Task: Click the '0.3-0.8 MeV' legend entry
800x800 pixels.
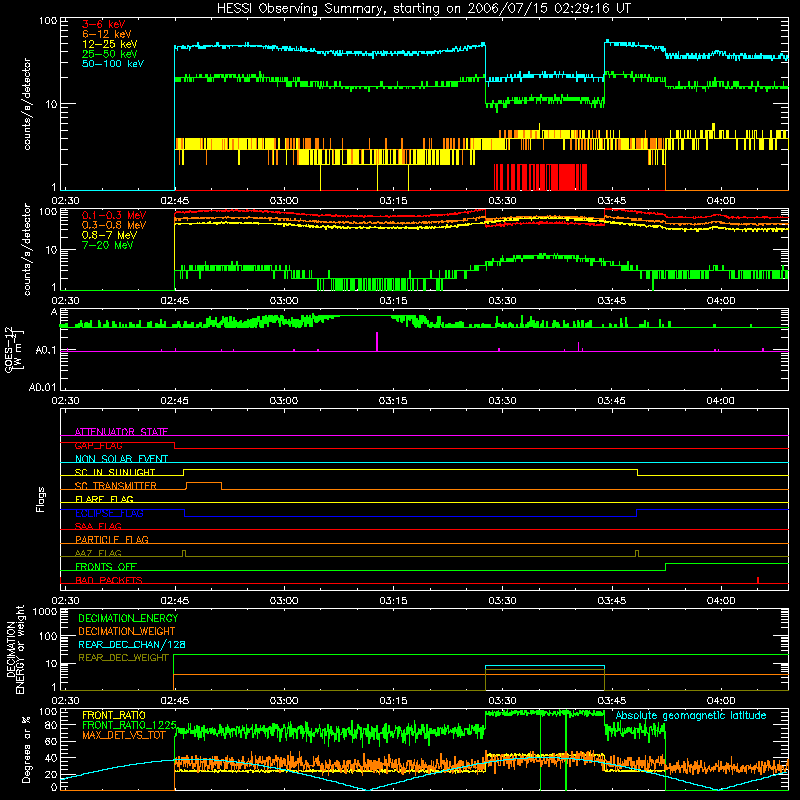Action: tap(114, 225)
